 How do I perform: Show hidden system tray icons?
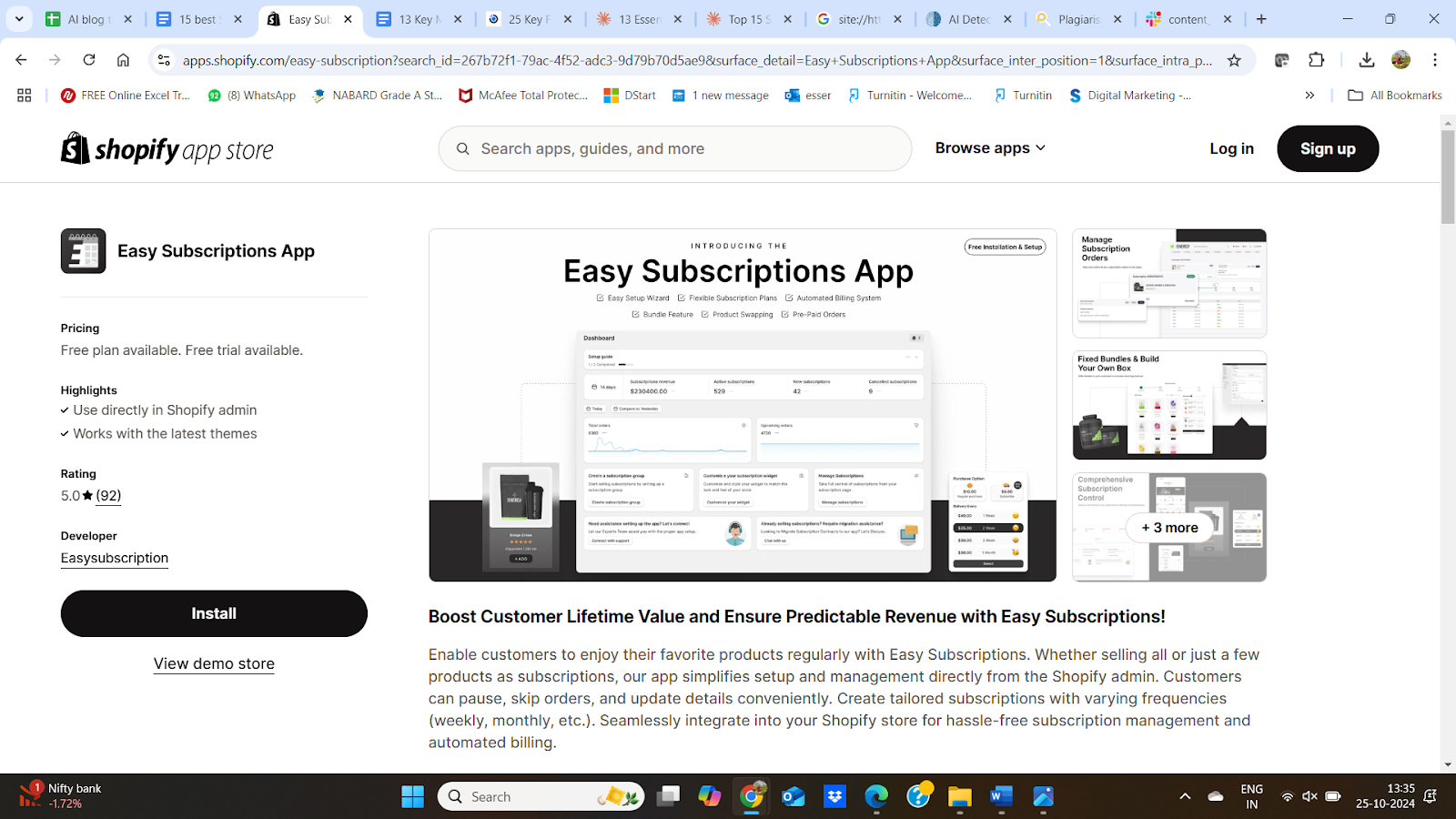[1185, 796]
